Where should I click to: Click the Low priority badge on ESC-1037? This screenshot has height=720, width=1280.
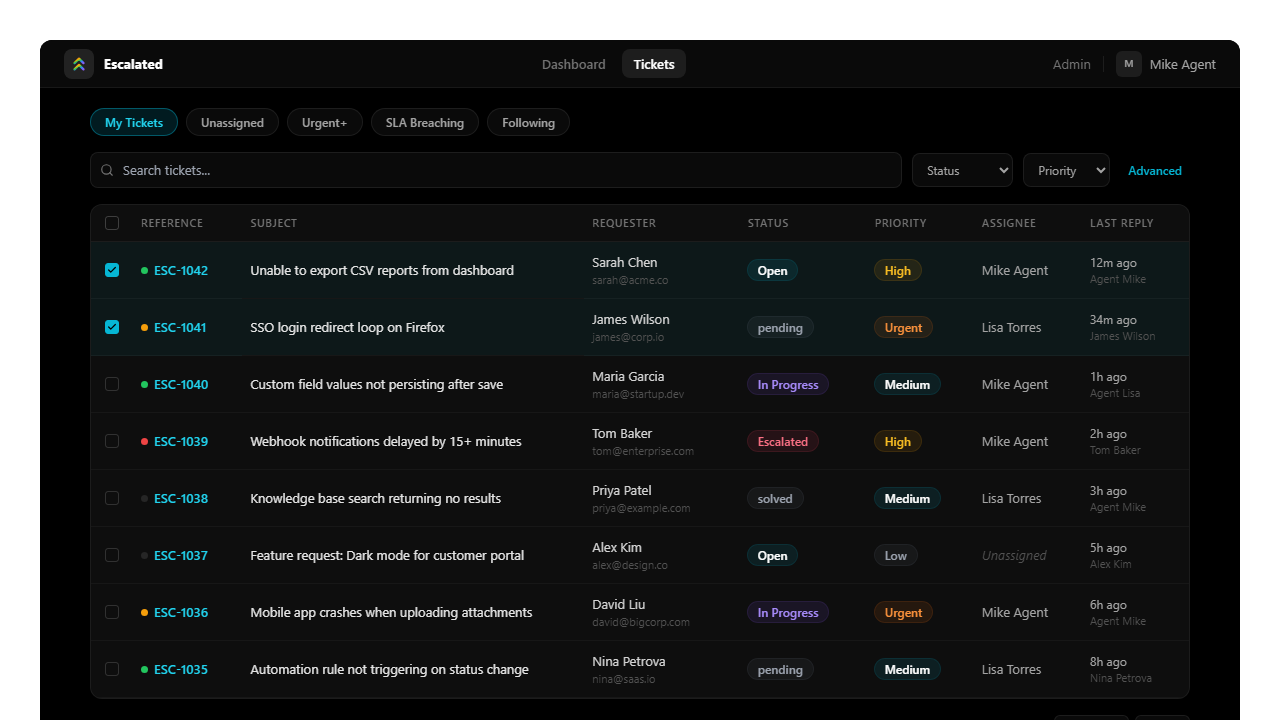tap(896, 555)
